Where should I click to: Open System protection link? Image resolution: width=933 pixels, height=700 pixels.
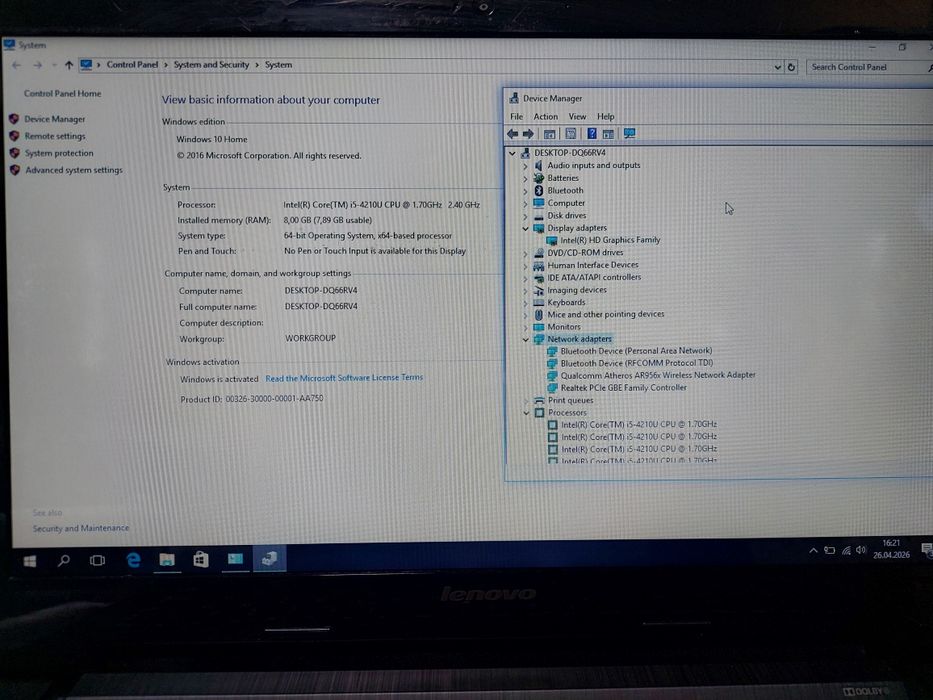coord(59,153)
